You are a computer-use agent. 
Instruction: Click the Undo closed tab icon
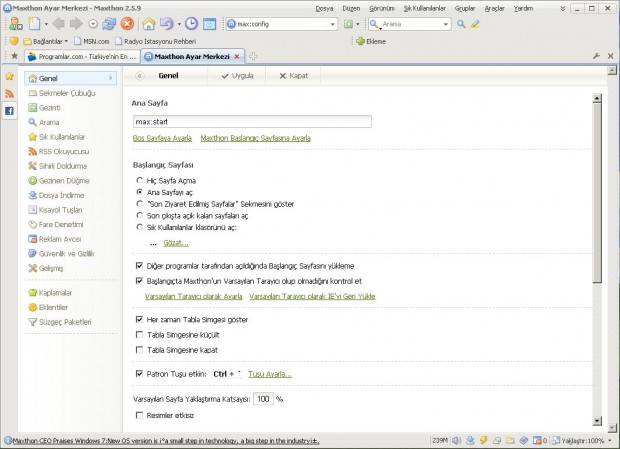coord(166,24)
